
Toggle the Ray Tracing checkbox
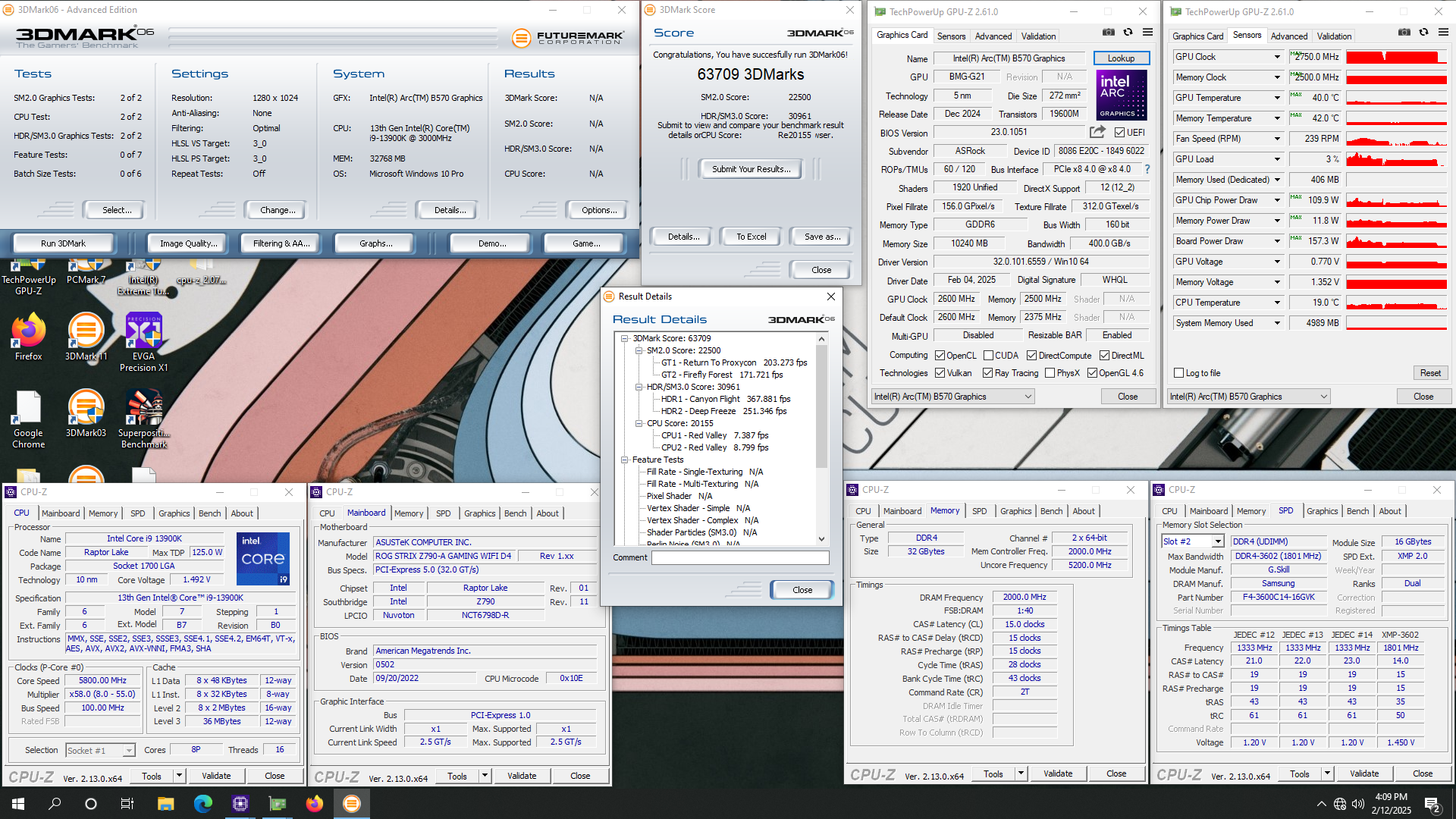click(987, 373)
